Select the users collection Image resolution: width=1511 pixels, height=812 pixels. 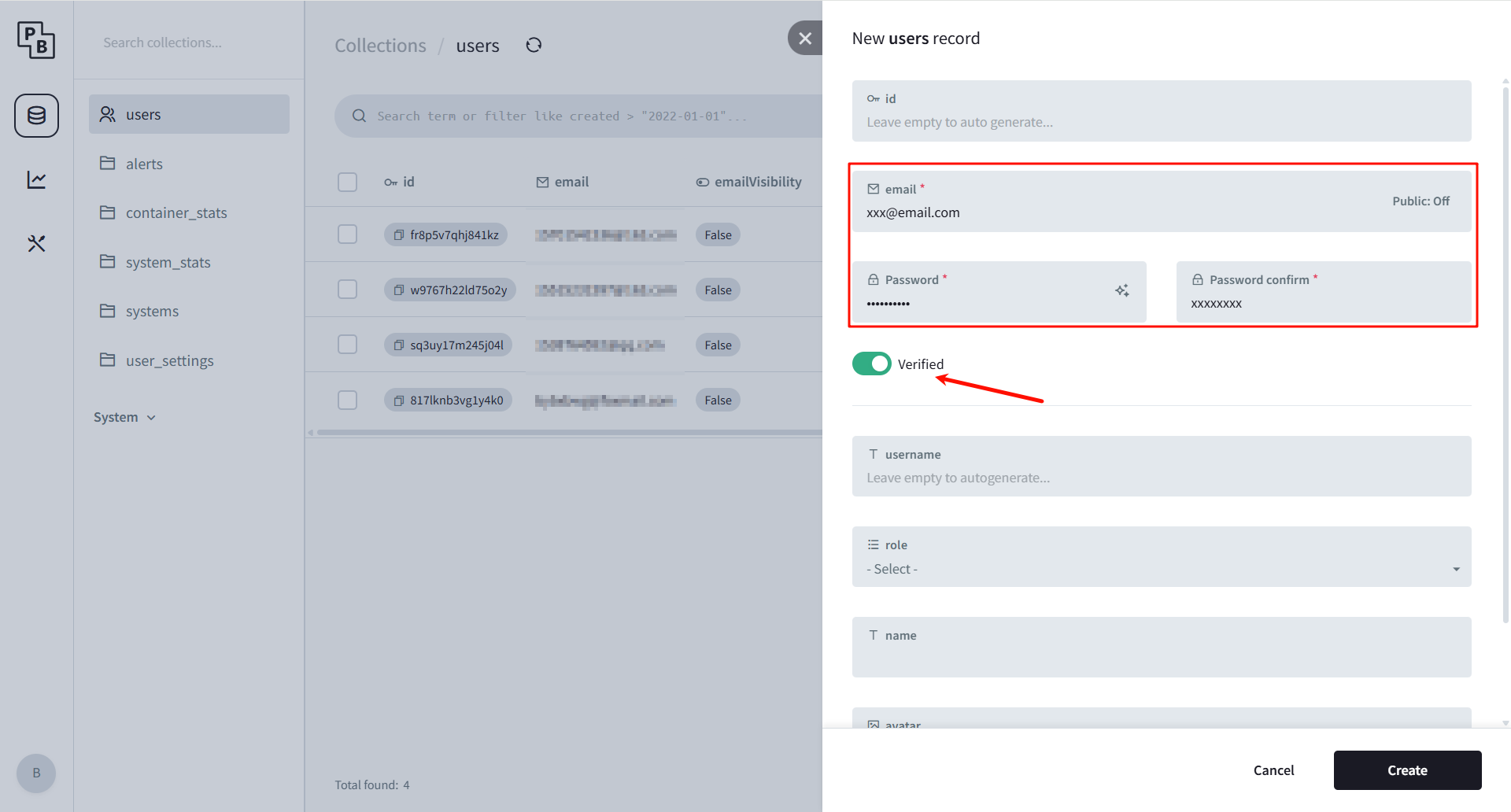pyautogui.click(x=189, y=114)
